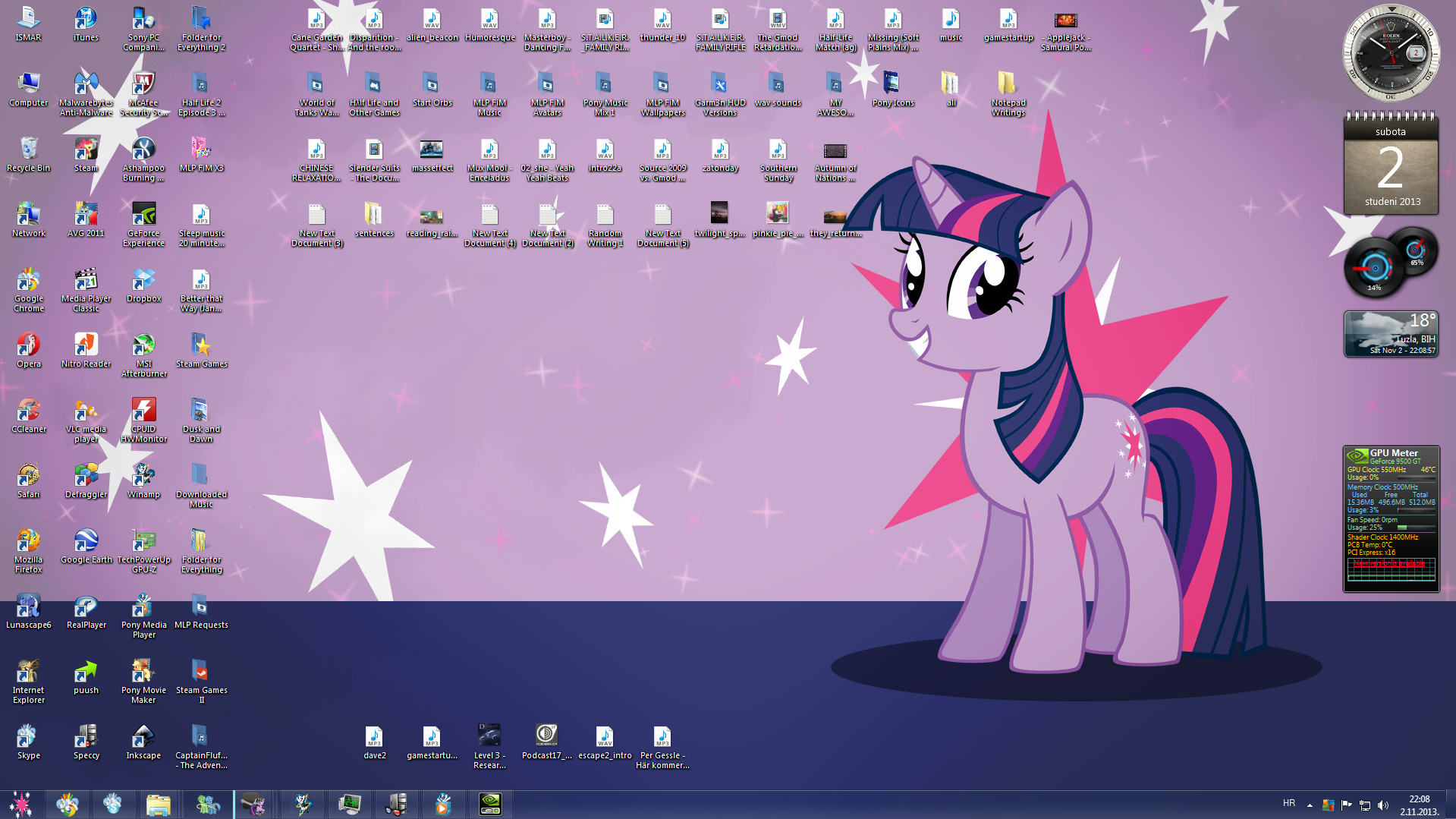Image resolution: width=1456 pixels, height=819 pixels.
Task: Open TechPowerUp GPU-Z shortcut
Action: point(143,551)
